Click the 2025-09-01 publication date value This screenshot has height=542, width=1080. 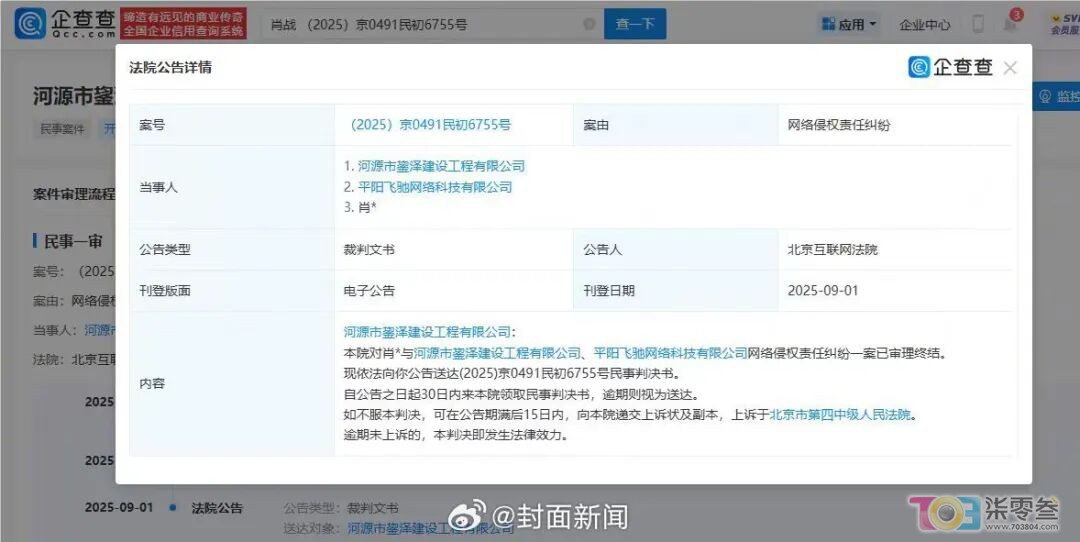(x=823, y=291)
